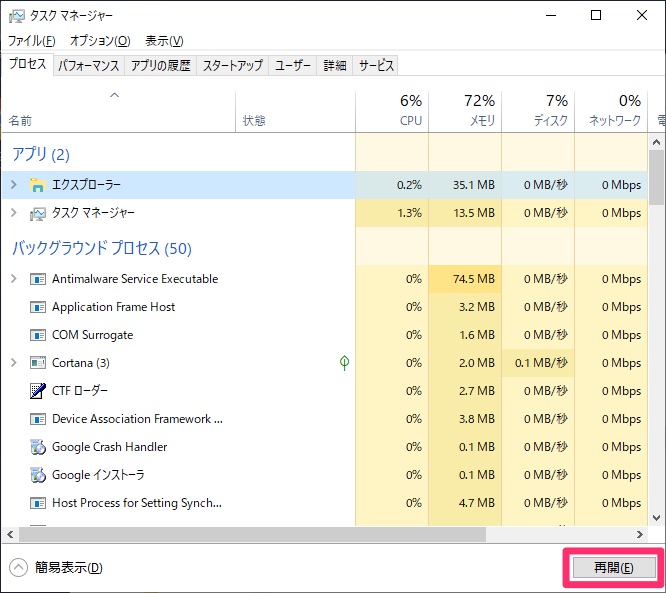The image size is (666, 593).
Task: Select the バックグラウンド プロセス (50) heading
Action: tap(102, 248)
